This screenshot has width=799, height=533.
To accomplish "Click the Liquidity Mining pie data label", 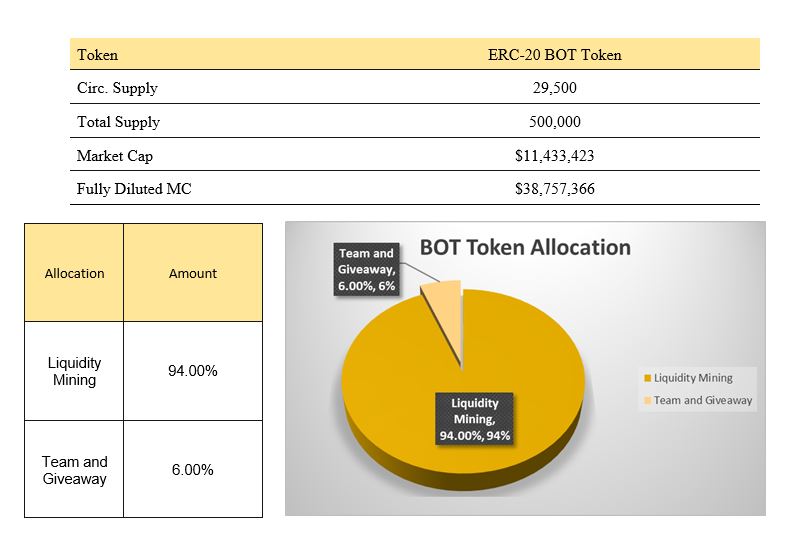I will click(x=475, y=418).
